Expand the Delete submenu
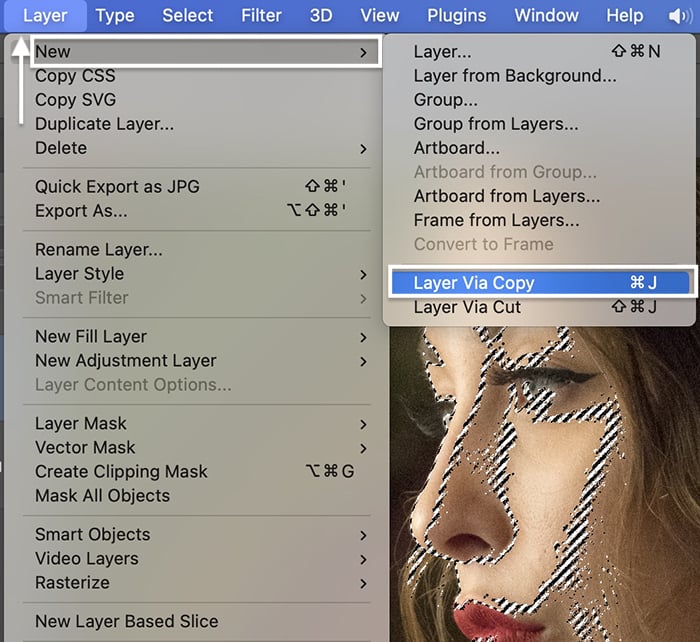This screenshot has height=642, width=700. coord(196,148)
